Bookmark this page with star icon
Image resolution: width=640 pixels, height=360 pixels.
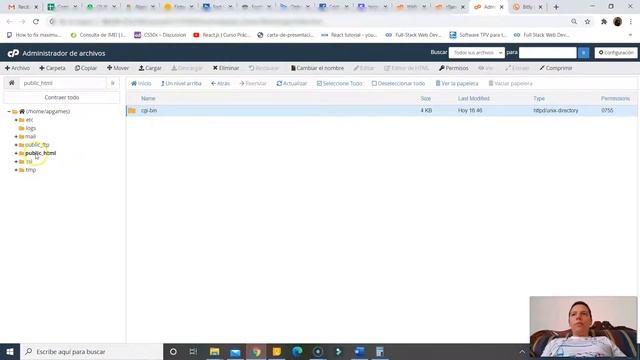[x=587, y=22]
